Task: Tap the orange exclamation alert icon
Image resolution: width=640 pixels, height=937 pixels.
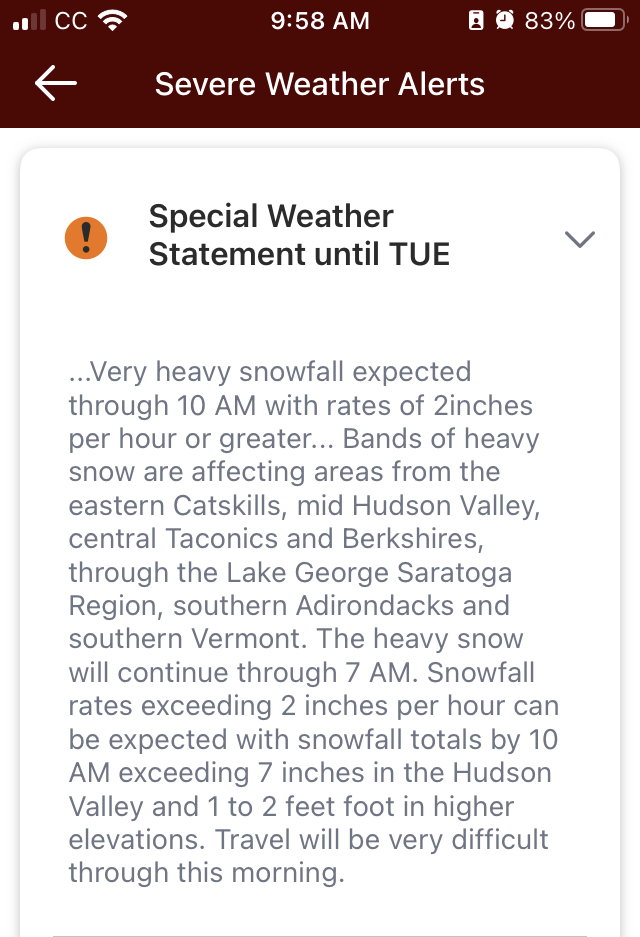Action: 86,237
